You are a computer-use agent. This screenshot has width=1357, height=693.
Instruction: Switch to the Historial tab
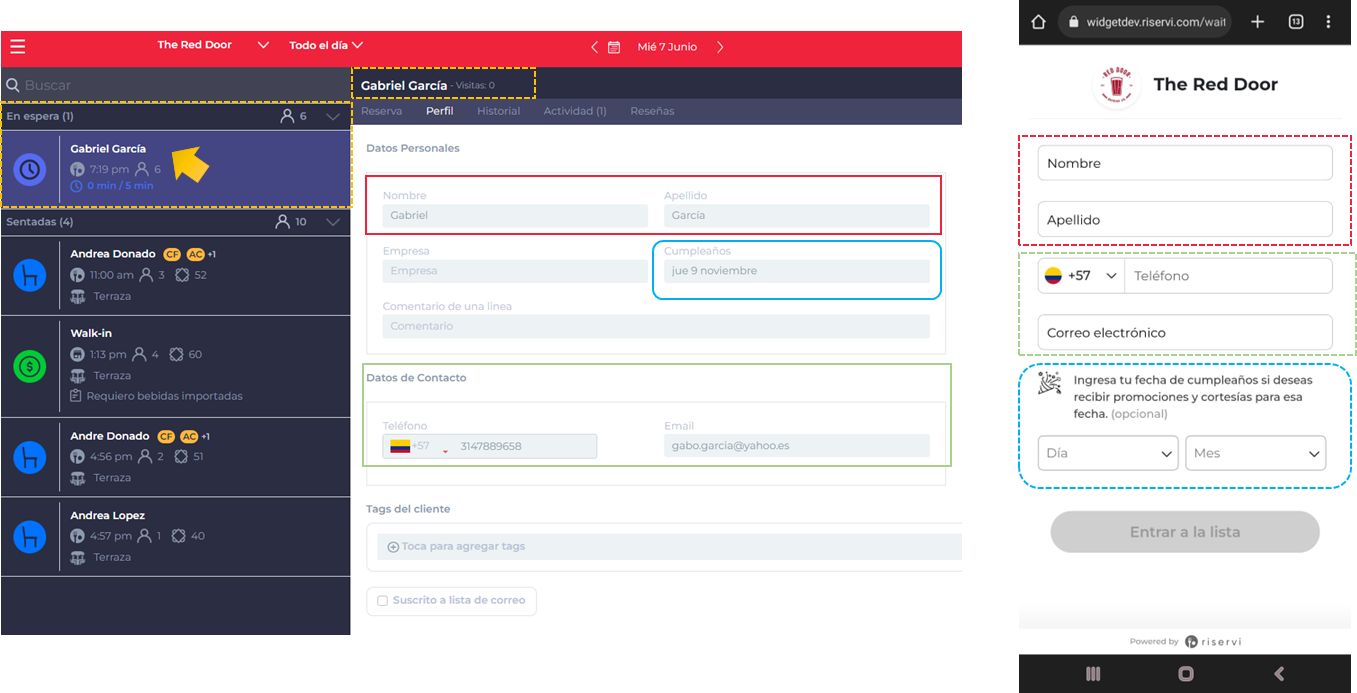pos(498,111)
